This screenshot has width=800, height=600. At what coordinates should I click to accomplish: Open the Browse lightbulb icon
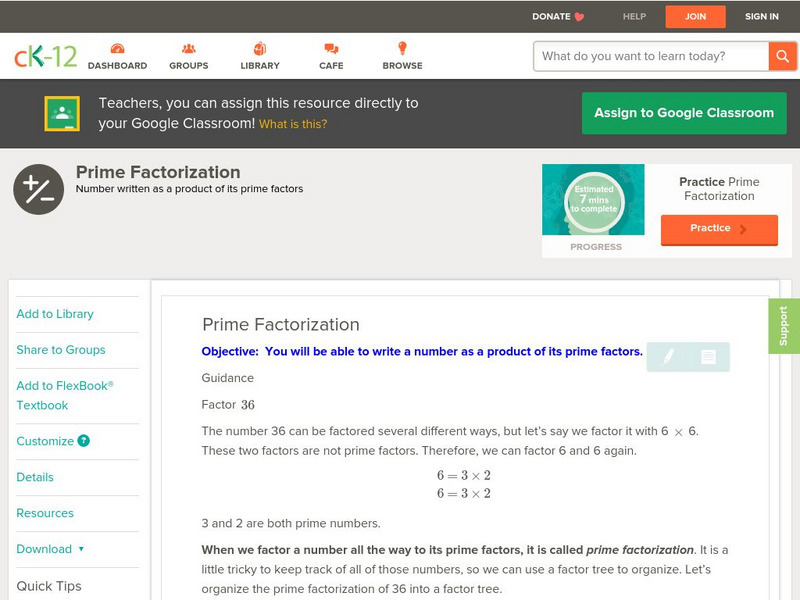[402, 49]
